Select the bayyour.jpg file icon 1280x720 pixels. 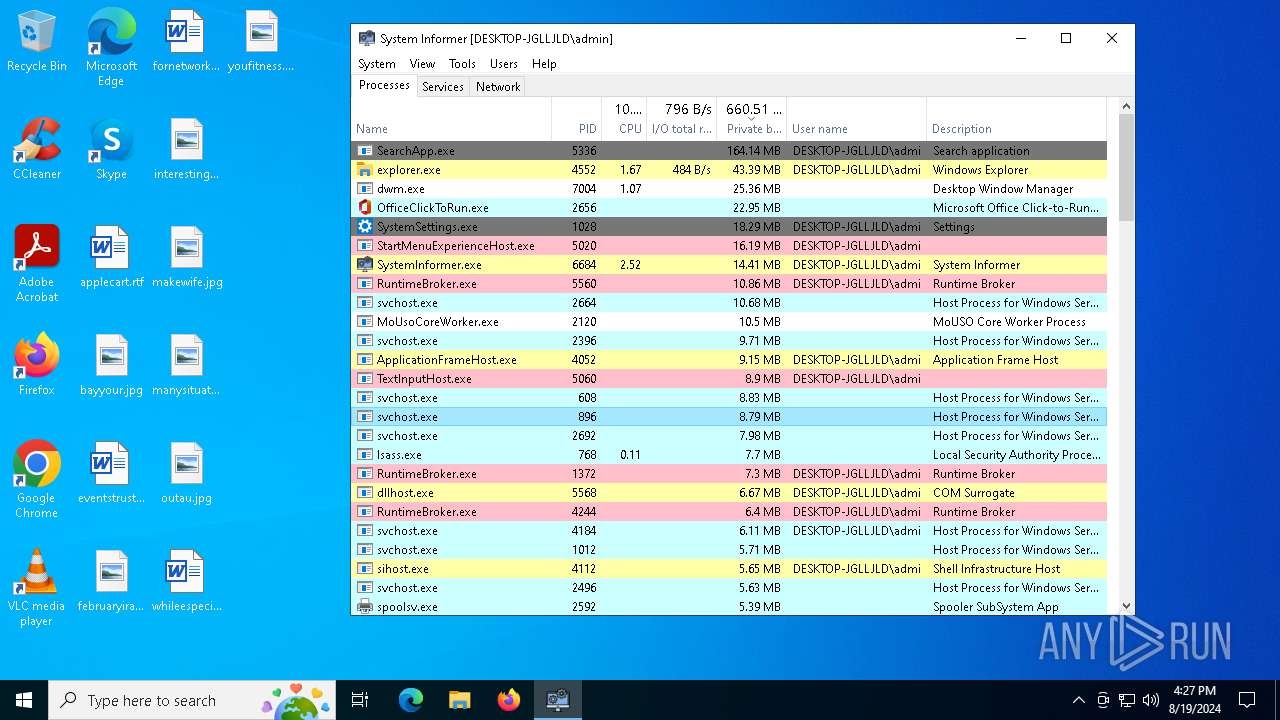coord(111,366)
